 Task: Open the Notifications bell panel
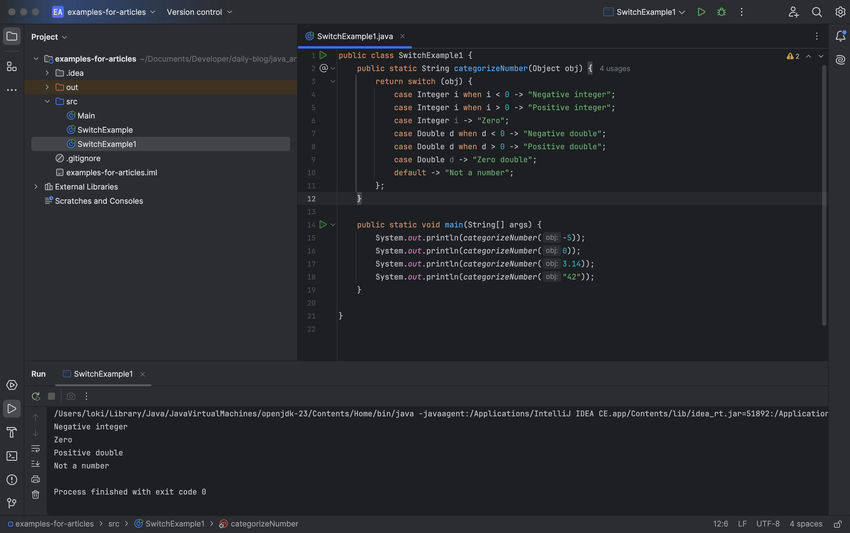click(x=840, y=36)
